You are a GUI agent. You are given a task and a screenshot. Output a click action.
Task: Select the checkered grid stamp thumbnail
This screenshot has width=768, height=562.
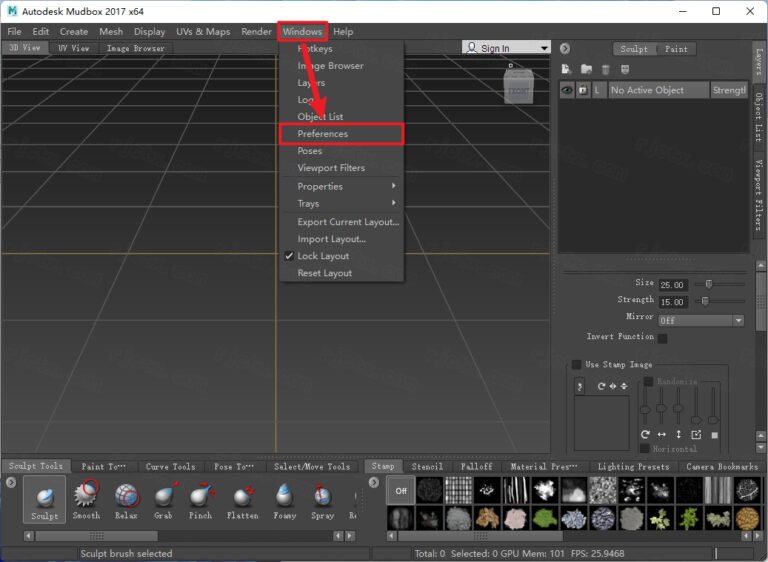point(458,490)
